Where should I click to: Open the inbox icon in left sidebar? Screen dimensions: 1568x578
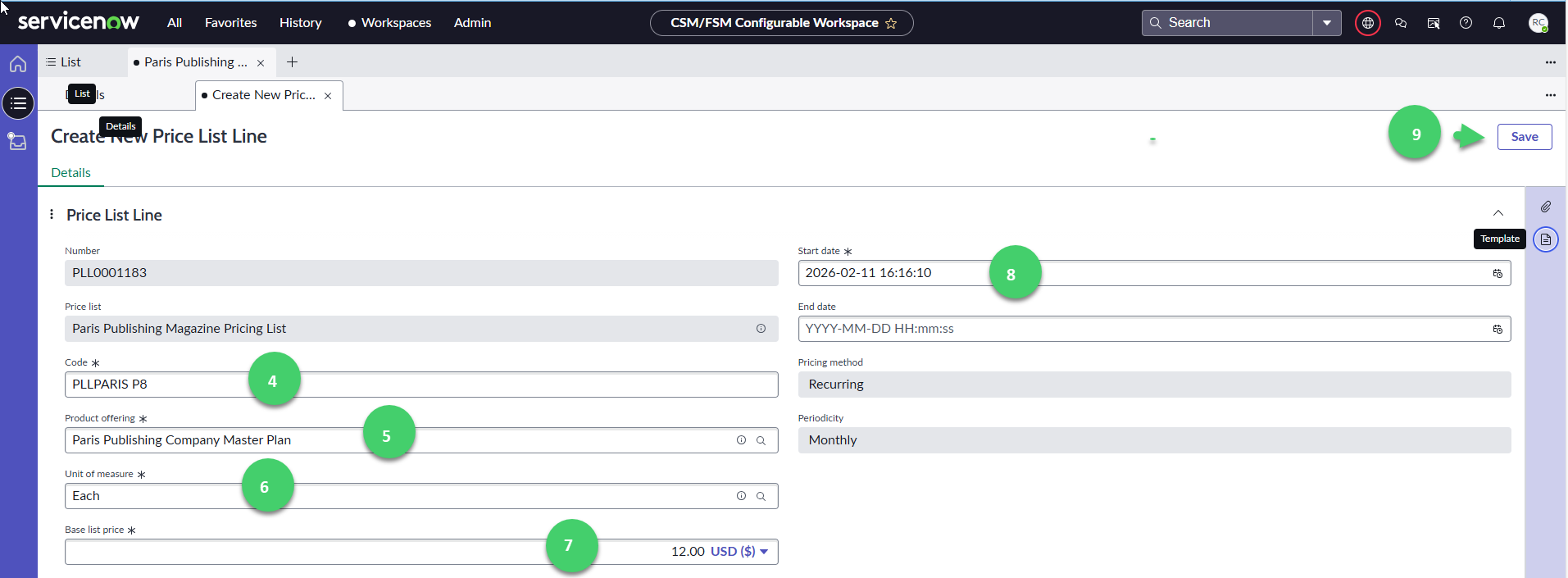[x=18, y=141]
